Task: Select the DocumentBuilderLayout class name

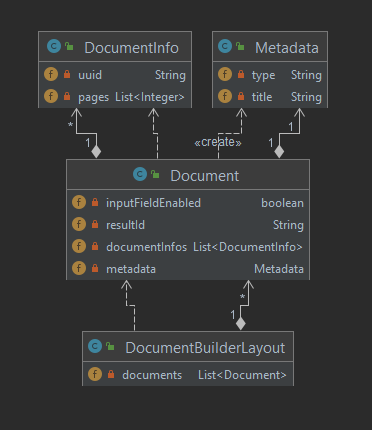Action: click(x=205, y=348)
